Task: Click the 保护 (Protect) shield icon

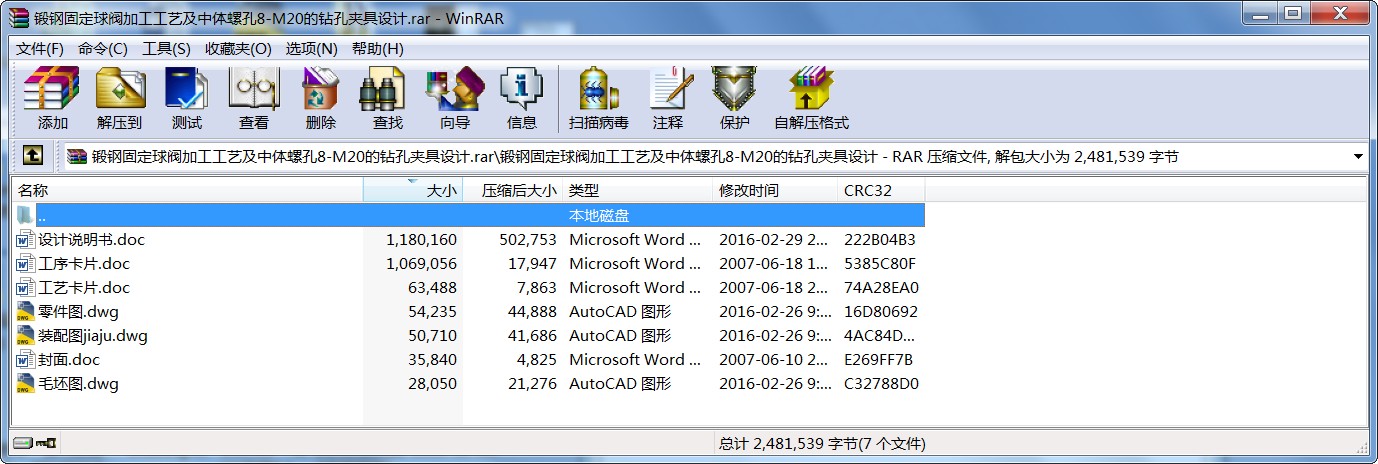Action: coord(734,99)
